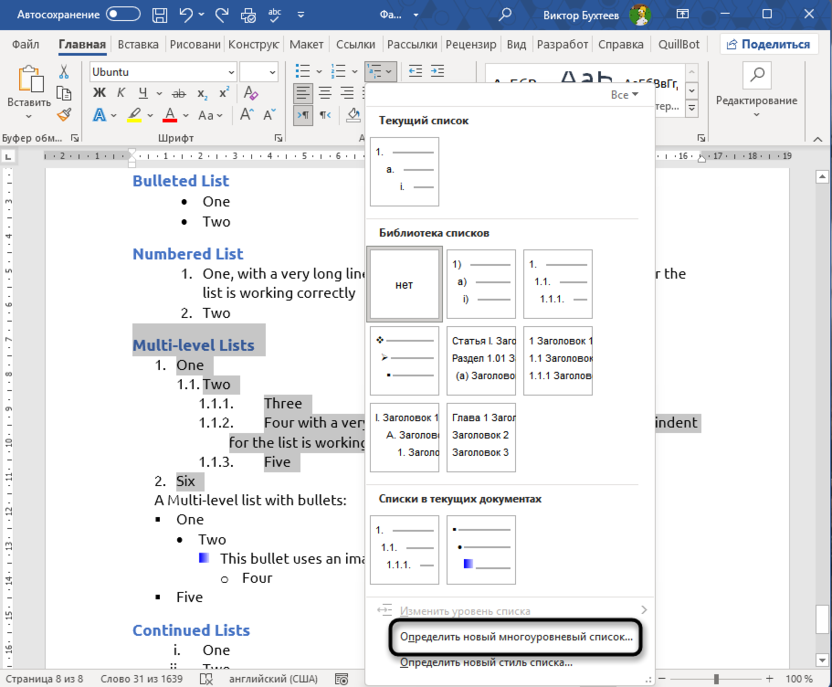The width and height of the screenshot is (832, 687).
Task: Expand the underline style dropdown arrow
Action: [x=158, y=92]
